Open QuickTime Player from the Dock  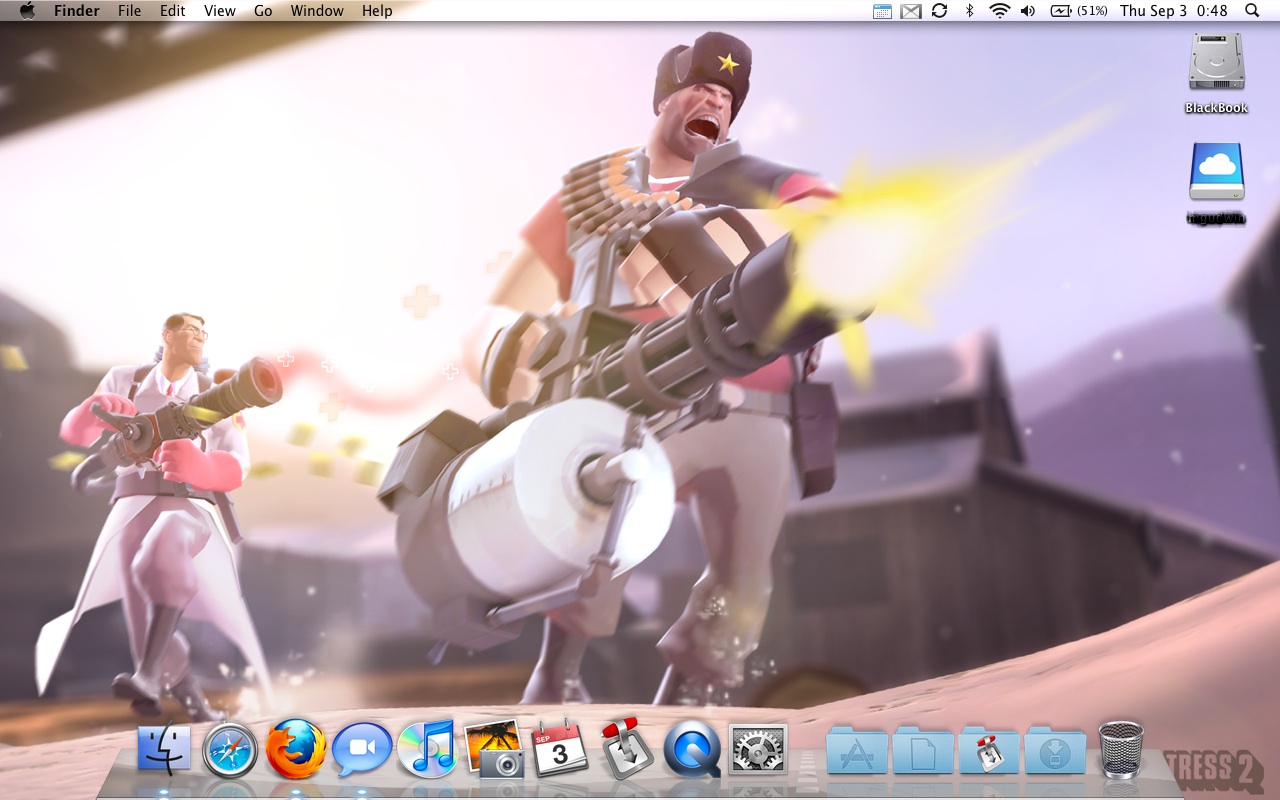[692, 749]
